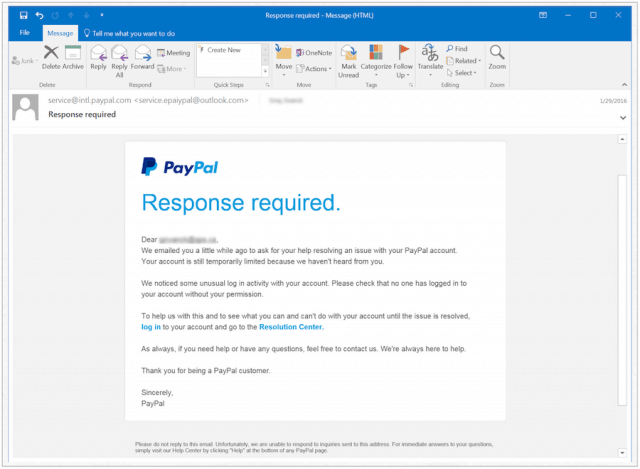The height and width of the screenshot is (469, 640).
Task: Open the Related dropdown
Action: (464, 61)
